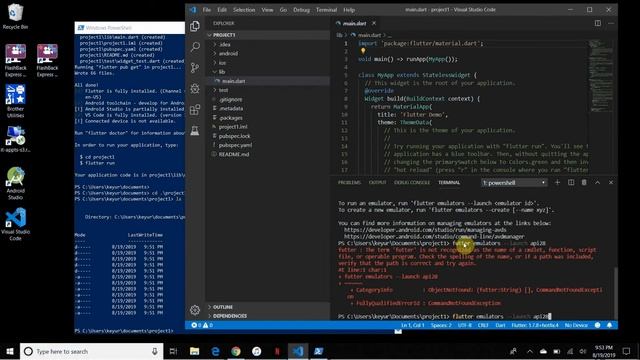Switch to PowerShell from the taskbar
This screenshot has height=360, width=640.
click(x=318, y=351)
